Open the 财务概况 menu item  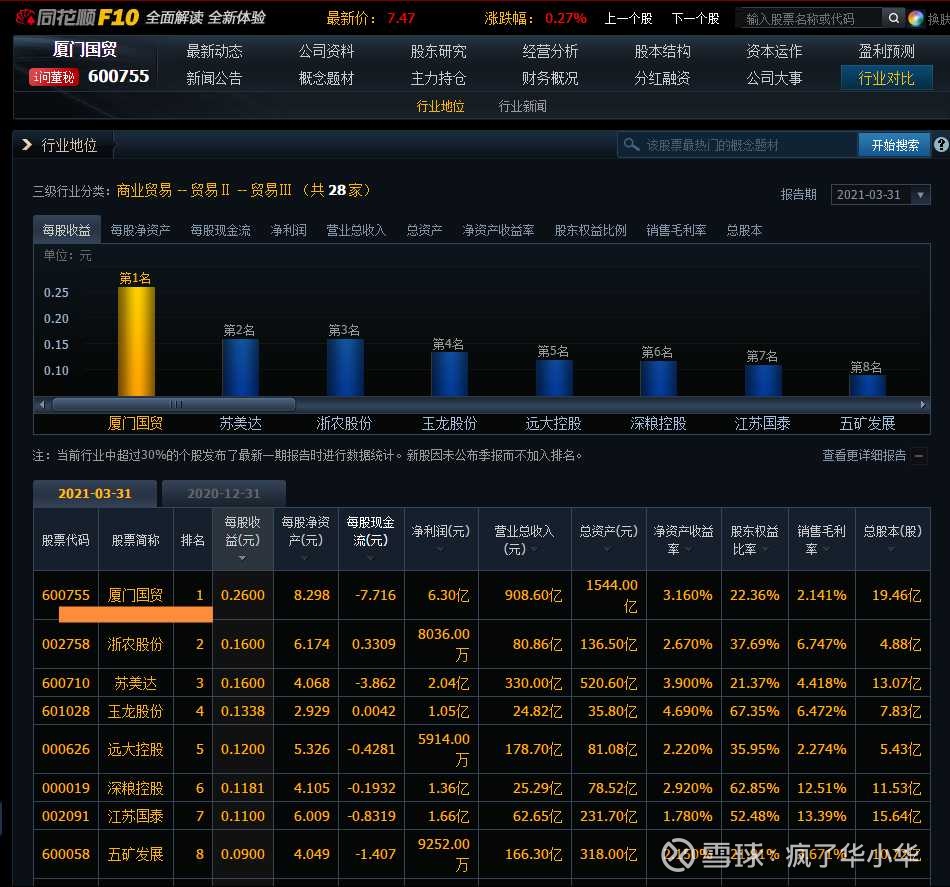click(x=550, y=78)
